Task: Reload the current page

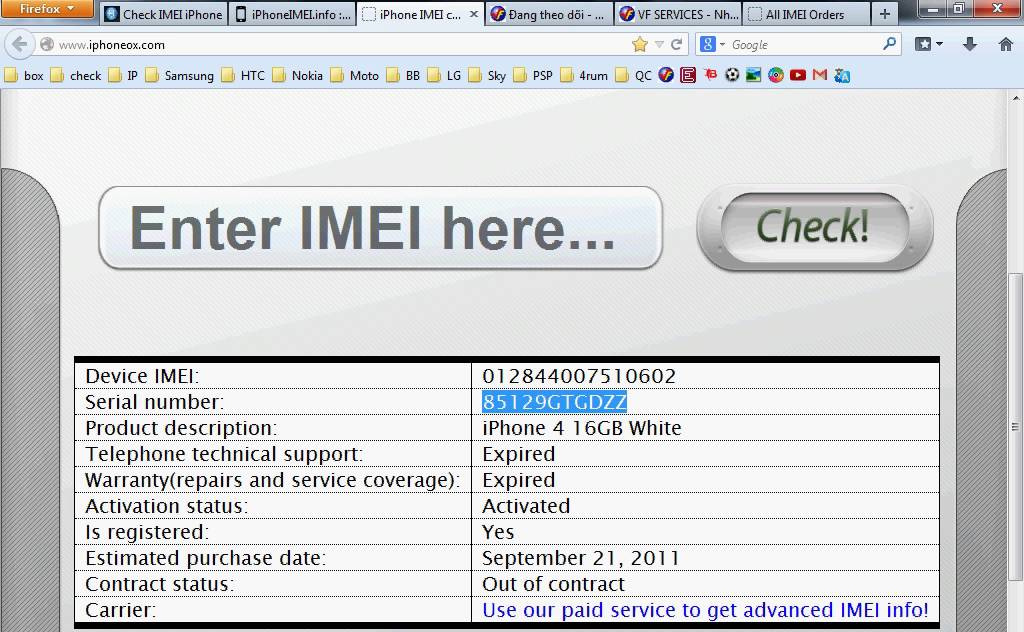Action: [677, 44]
